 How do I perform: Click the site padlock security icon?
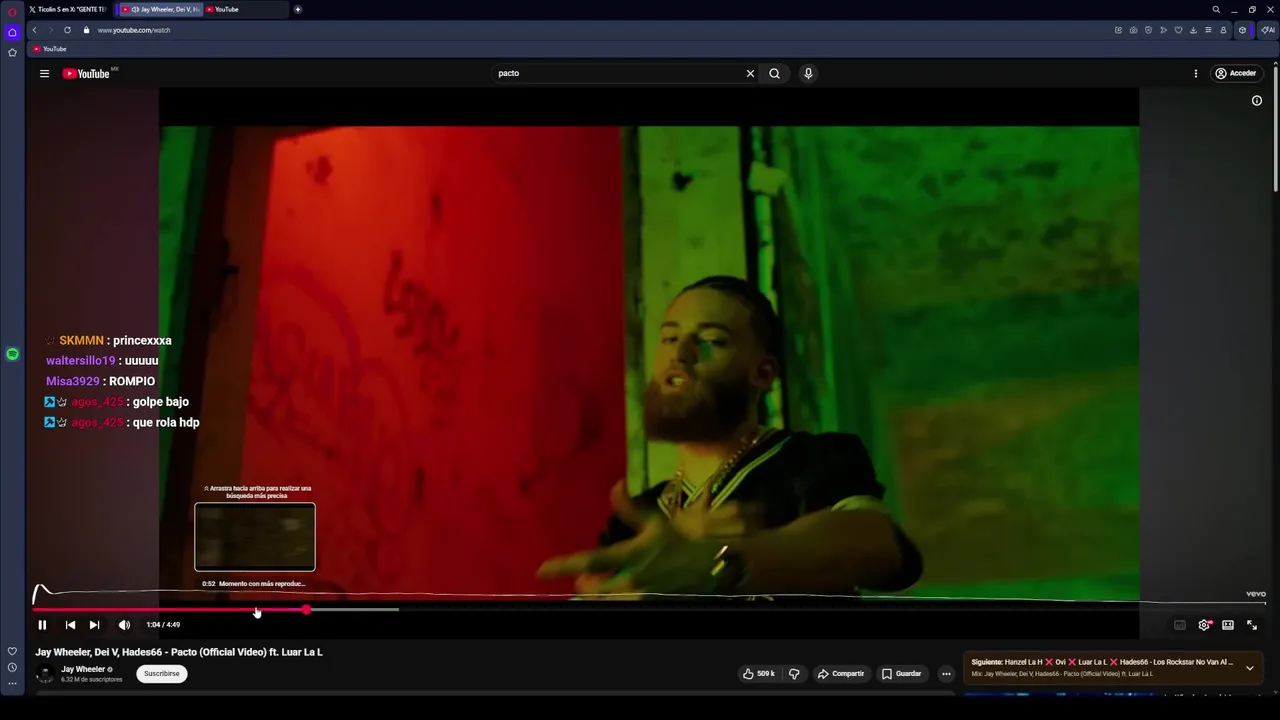(86, 30)
